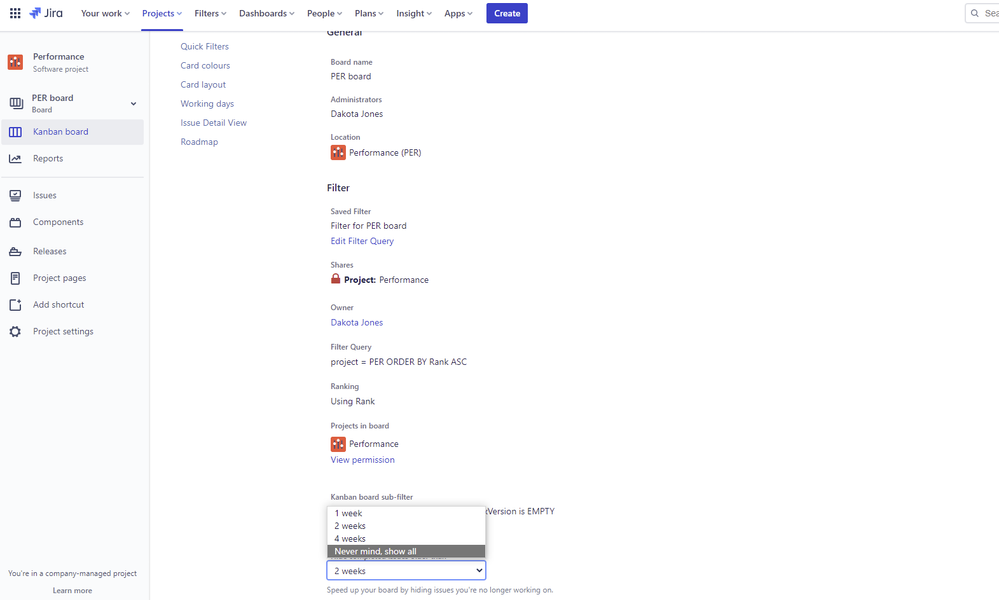
Task: Open Card layout settings
Action: tap(203, 85)
